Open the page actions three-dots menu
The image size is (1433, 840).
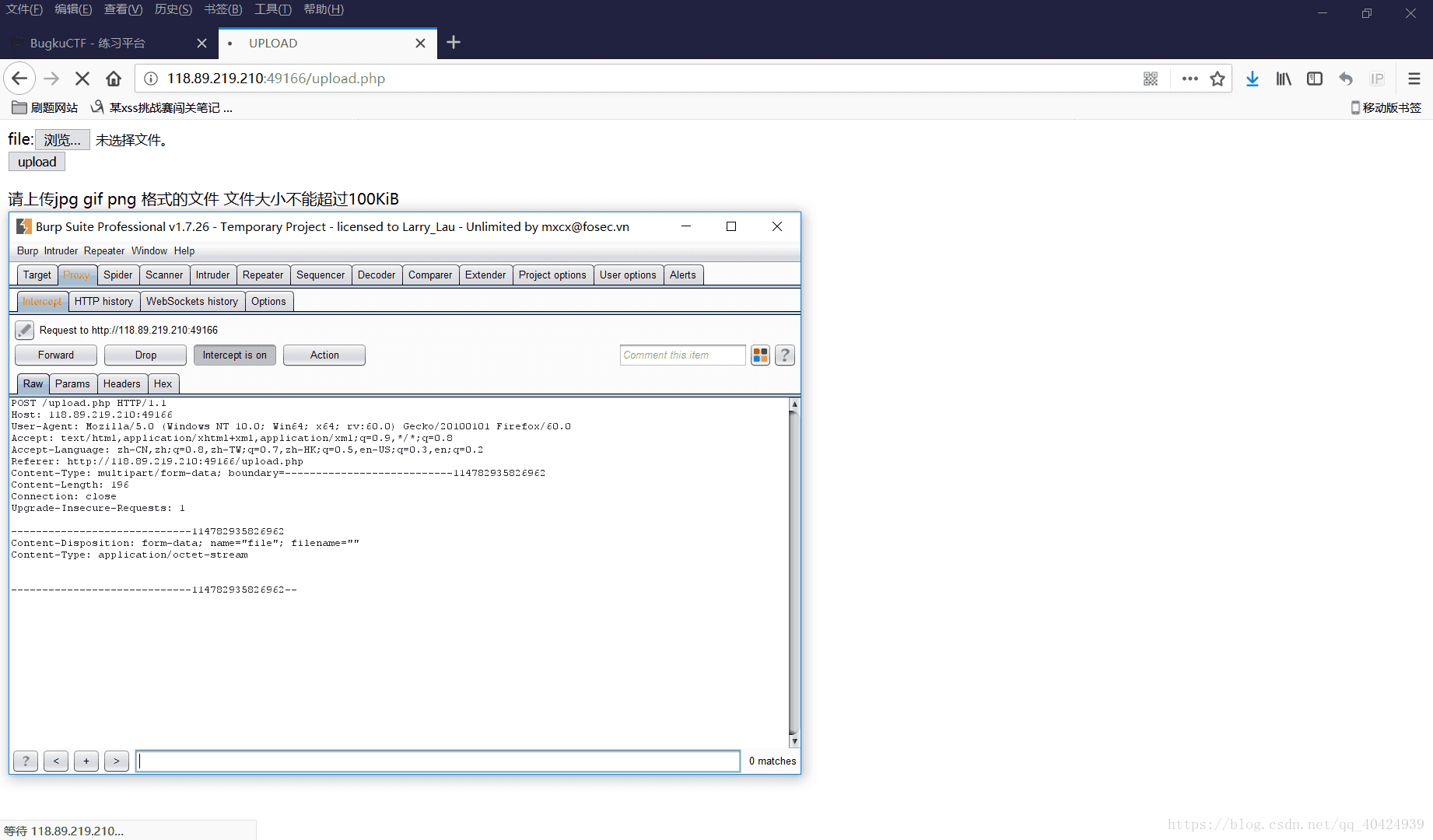[1189, 79]
